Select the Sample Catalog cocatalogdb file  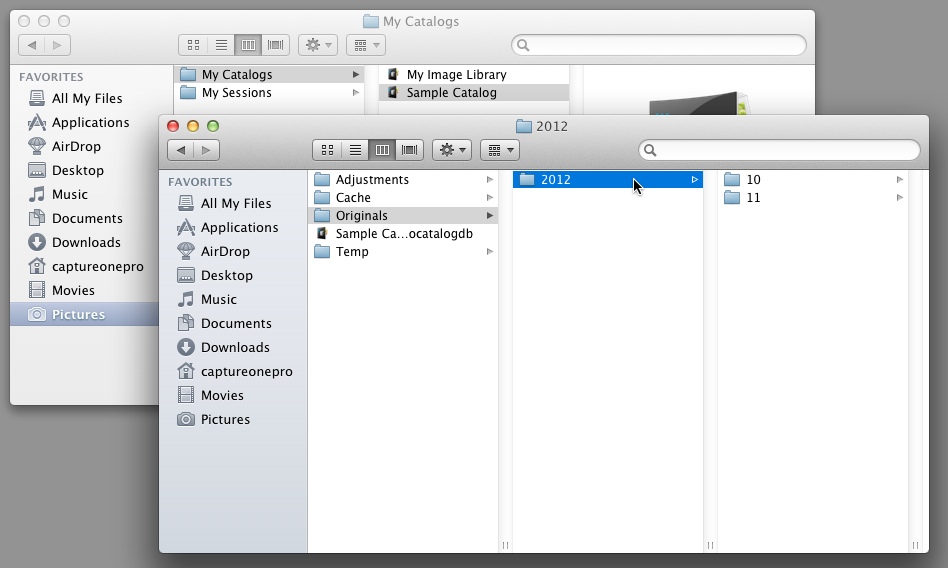click(403, 233)
